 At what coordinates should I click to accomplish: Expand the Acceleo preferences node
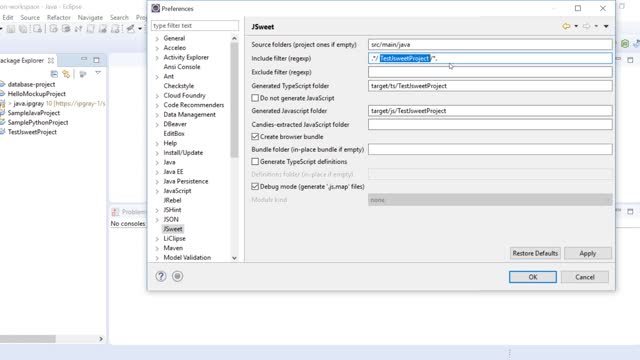(x=157, y=48)
